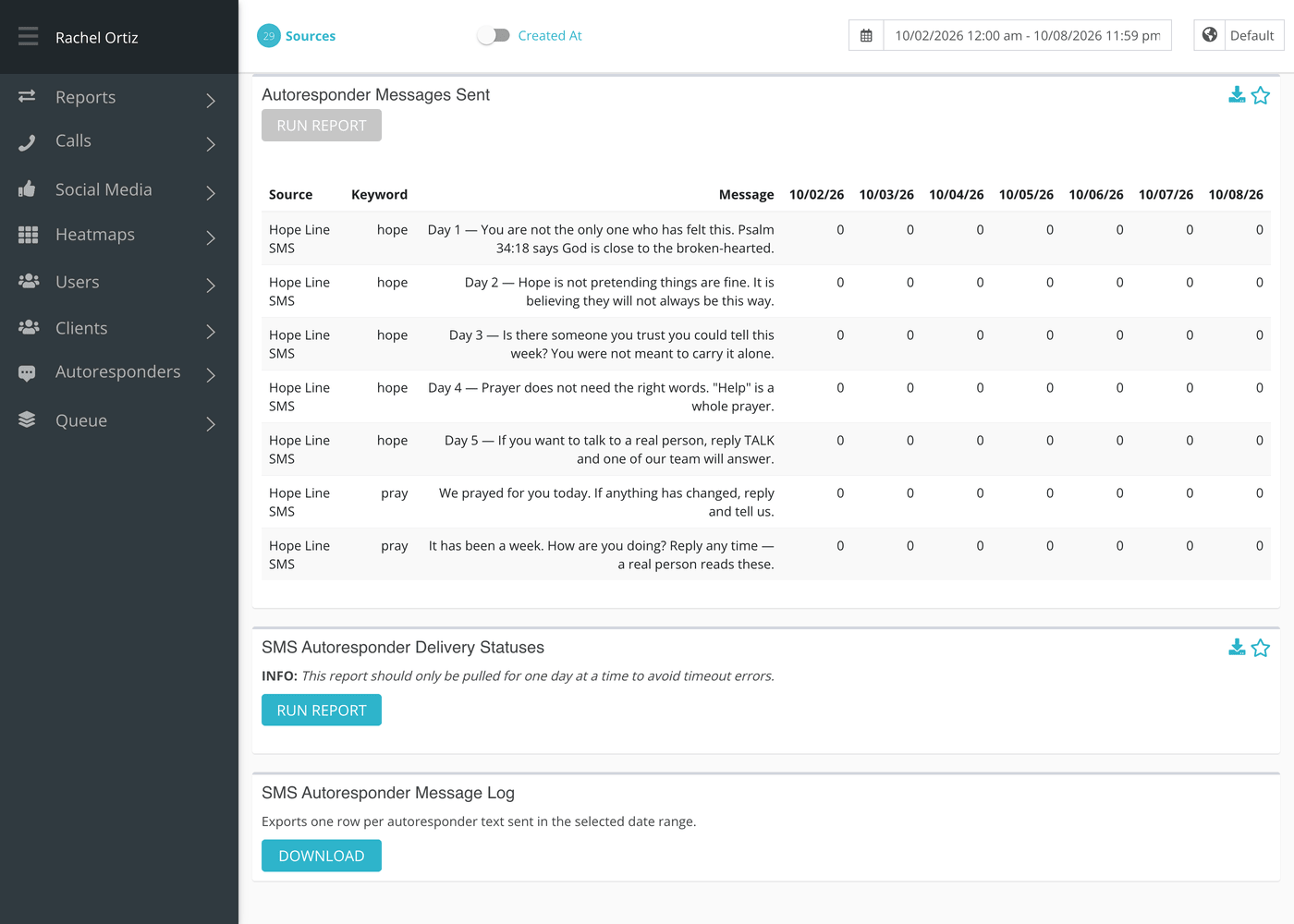Click the Rachel Ortiz account name

coord(97,38)
